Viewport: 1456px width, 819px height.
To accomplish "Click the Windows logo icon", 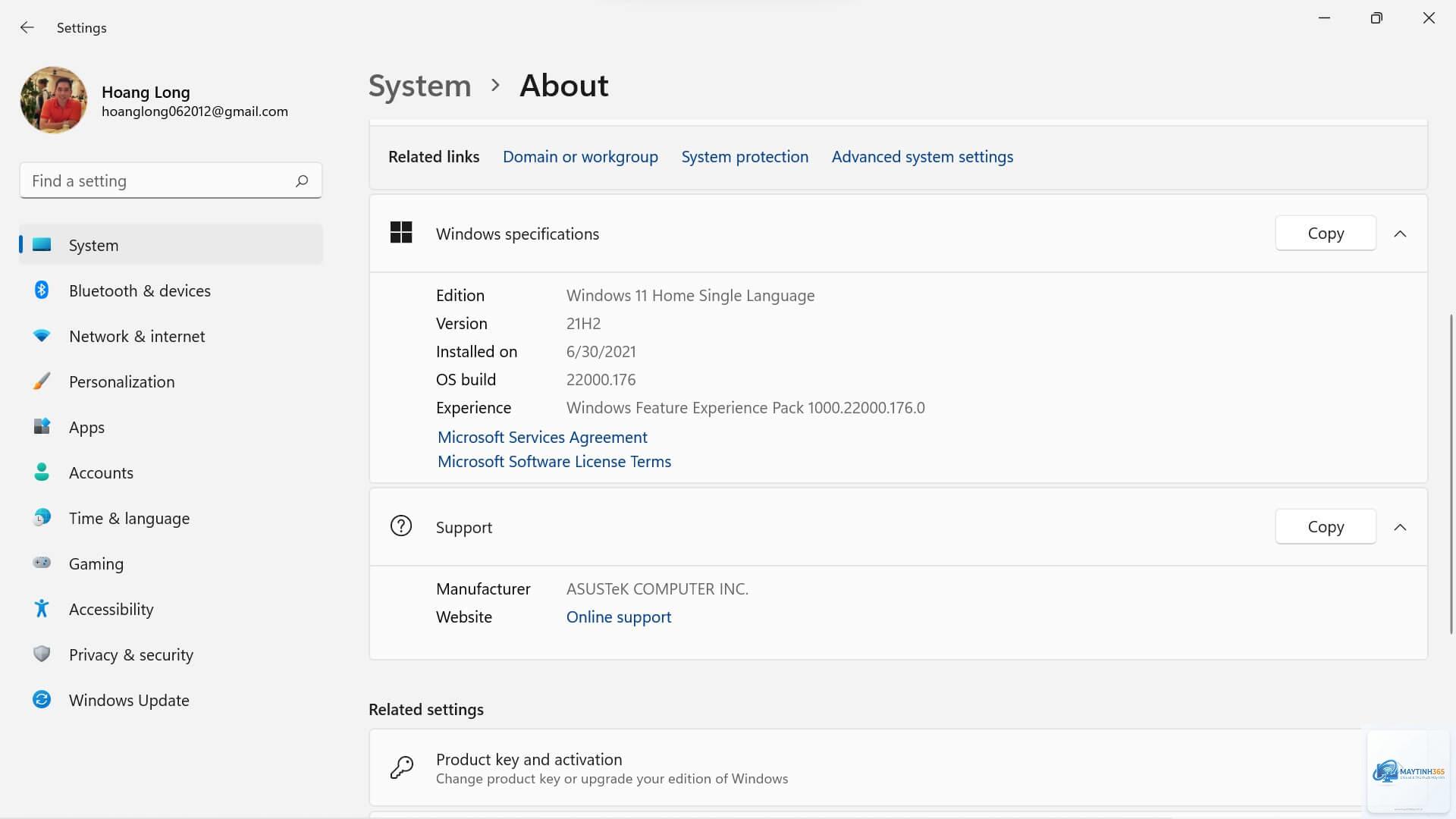I will point(401,233).
